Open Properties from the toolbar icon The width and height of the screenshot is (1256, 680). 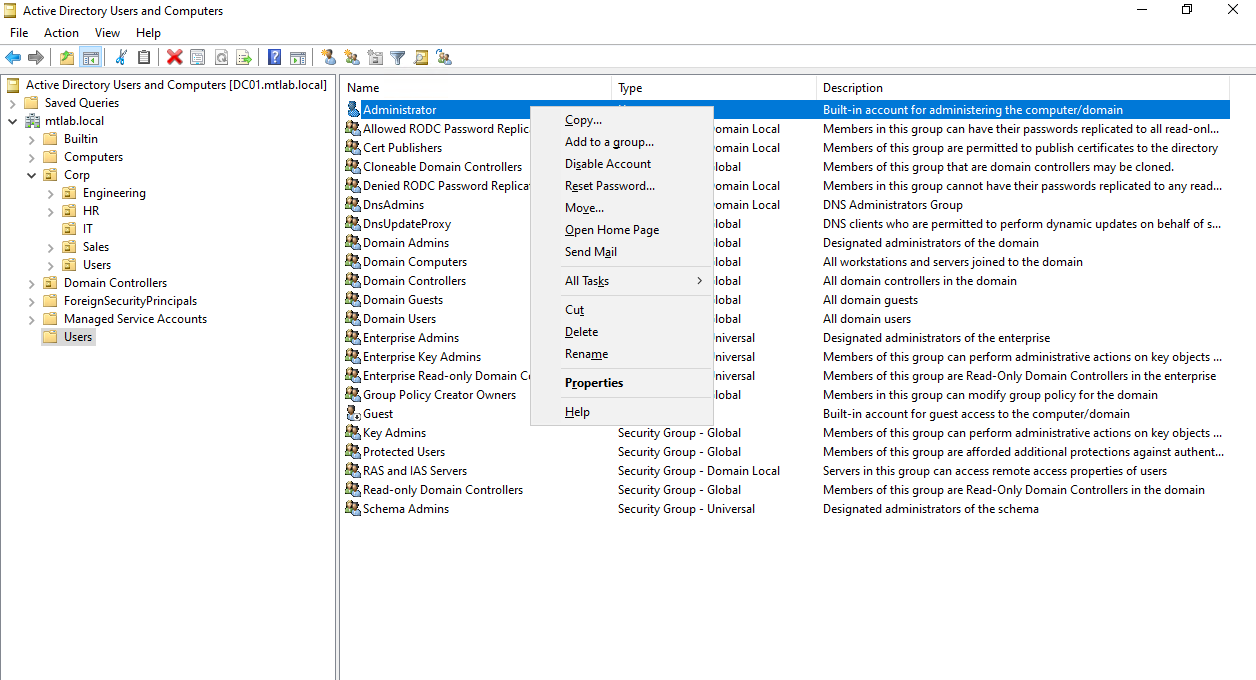point(197,58)
